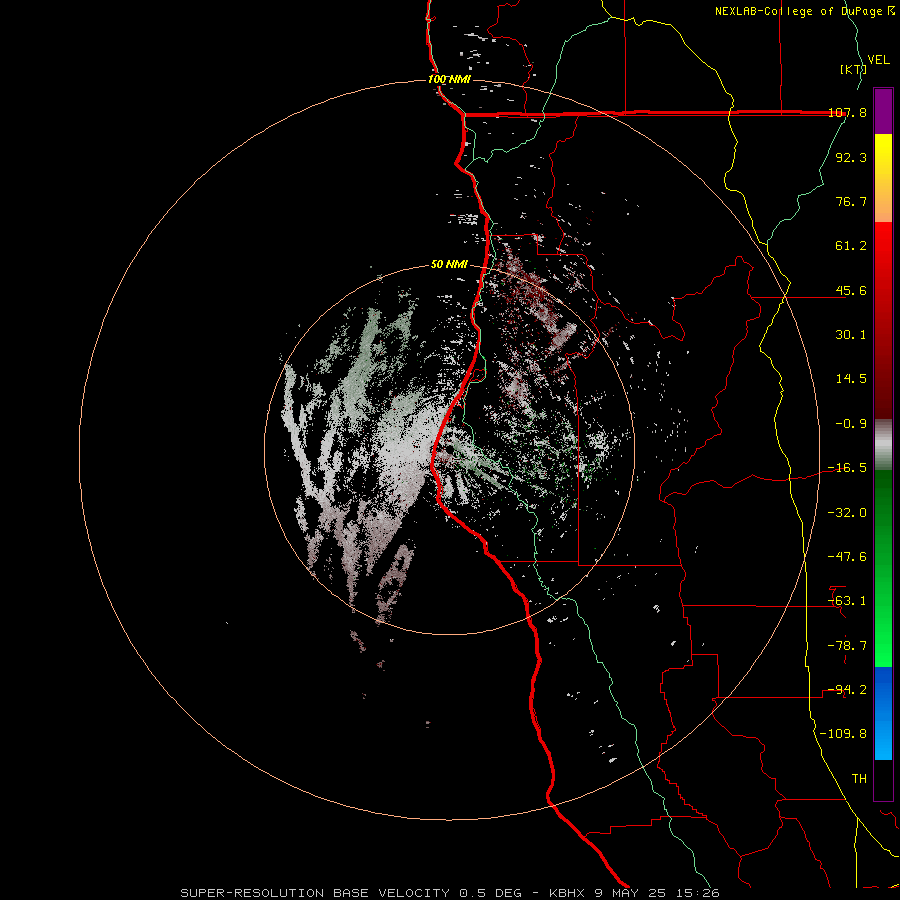Screen dimensions: 900x900
Task: Select the 30.1 legend value
Action: [x=851, y=335]
